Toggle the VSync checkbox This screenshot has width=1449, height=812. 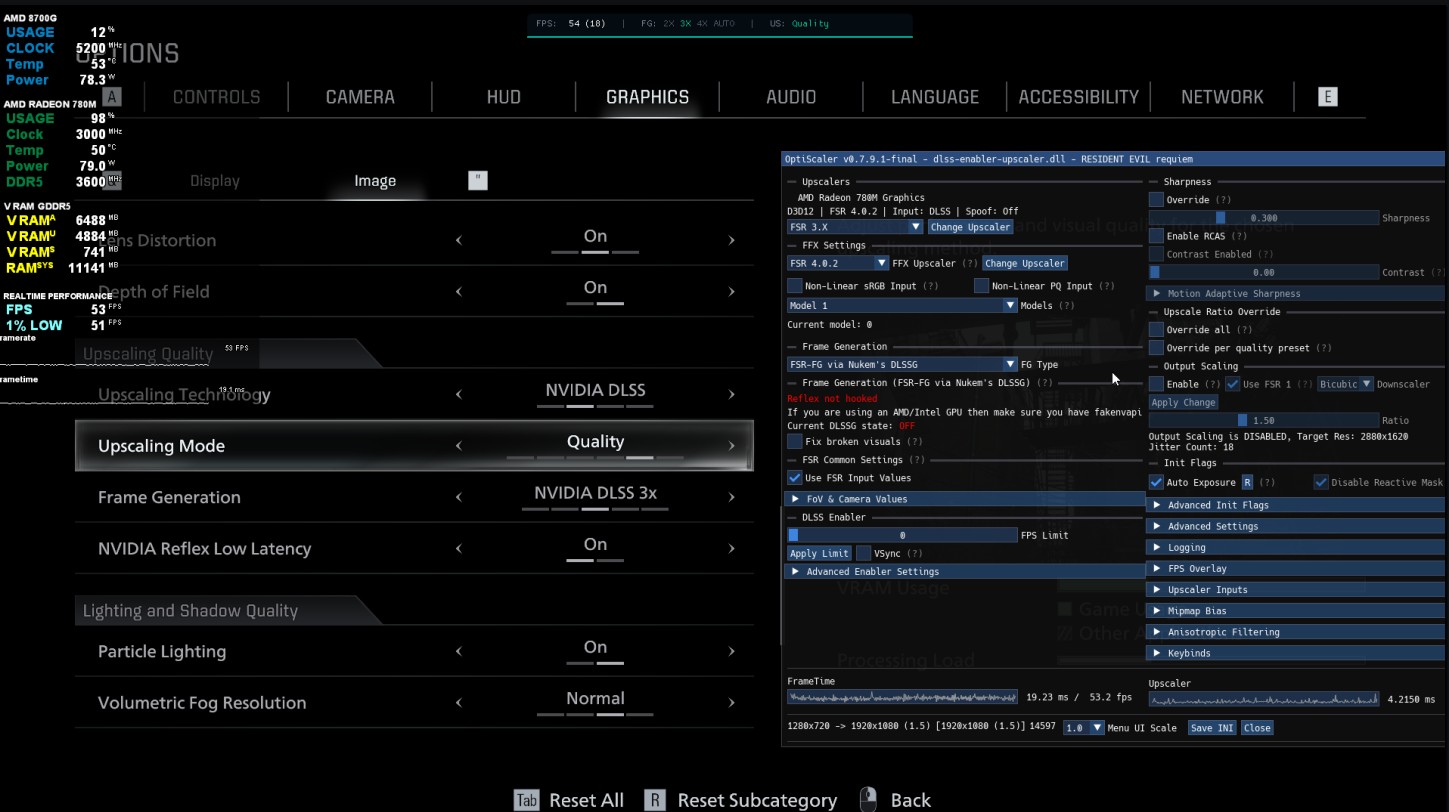tap(864, 553)
